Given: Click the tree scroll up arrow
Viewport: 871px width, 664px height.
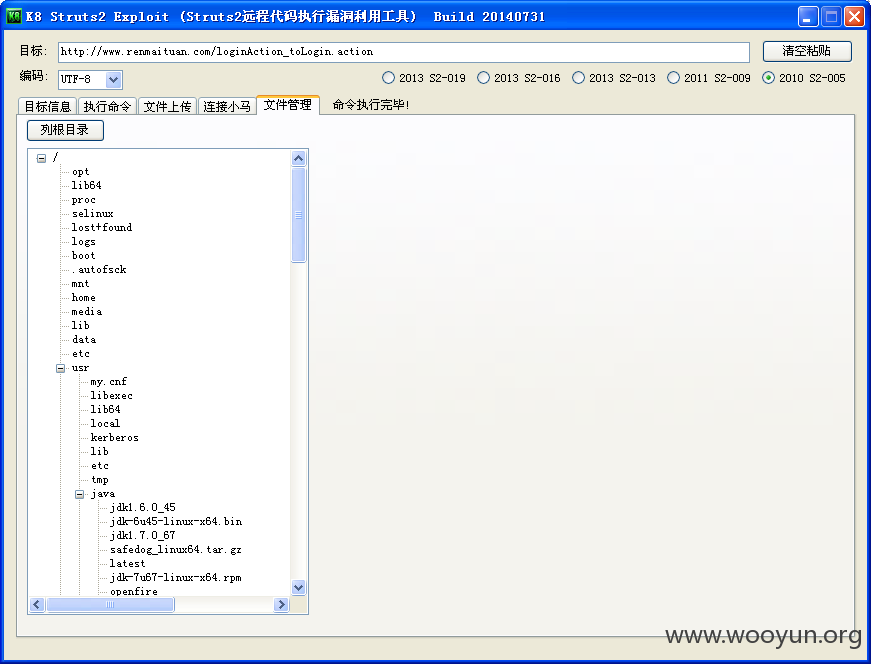Looking at the screenshot, I should tap(298, 158).
